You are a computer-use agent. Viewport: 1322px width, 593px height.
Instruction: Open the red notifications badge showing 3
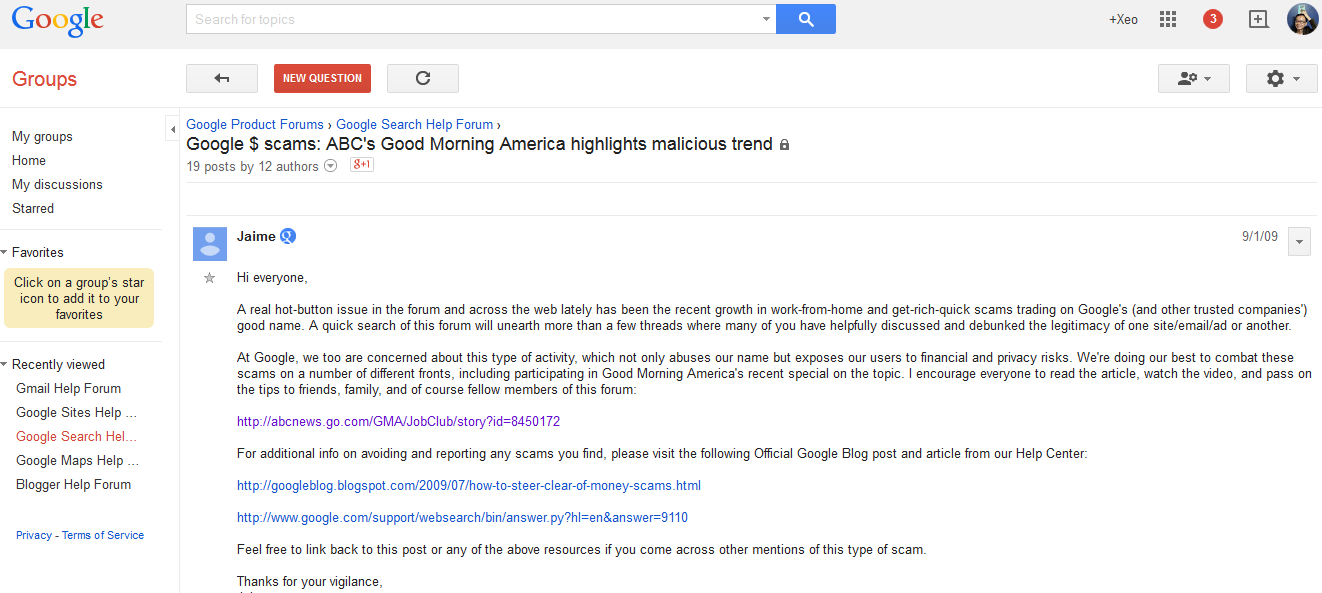[1213, 19]
